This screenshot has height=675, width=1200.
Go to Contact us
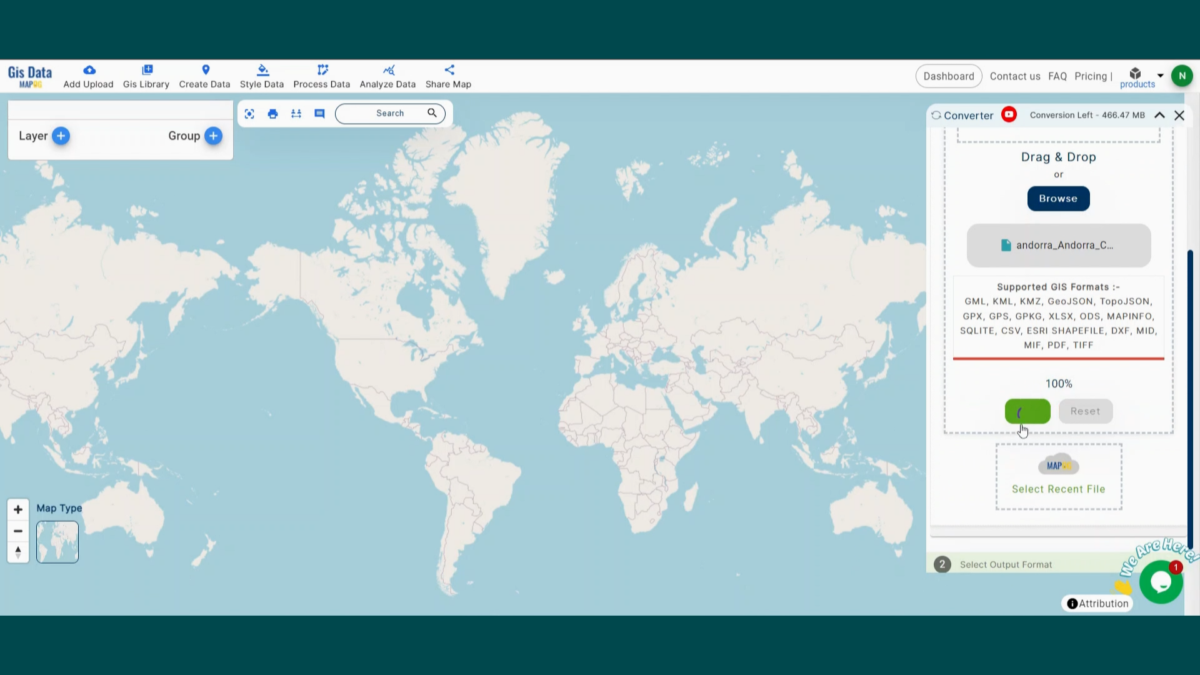(1015, 76)
